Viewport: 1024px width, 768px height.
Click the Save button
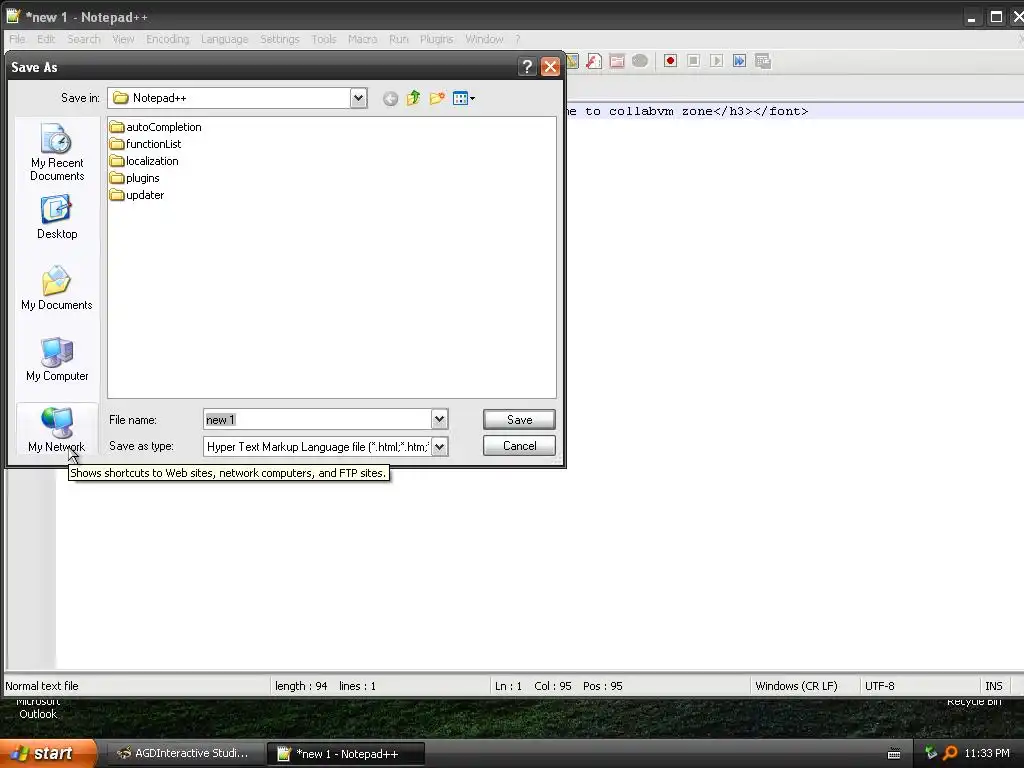(x=519, y=420)
